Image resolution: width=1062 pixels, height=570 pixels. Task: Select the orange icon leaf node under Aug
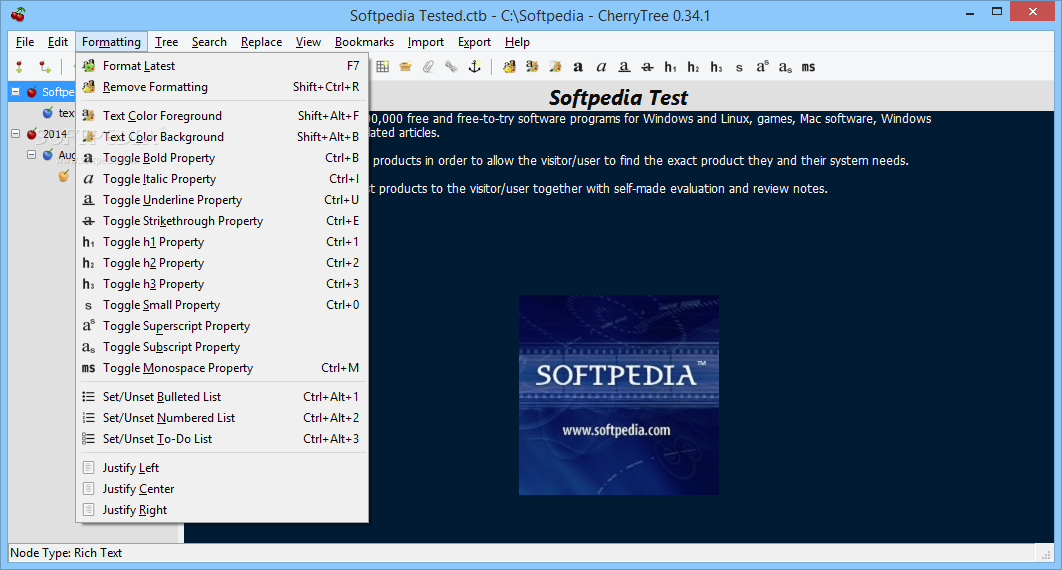[64, 176]
